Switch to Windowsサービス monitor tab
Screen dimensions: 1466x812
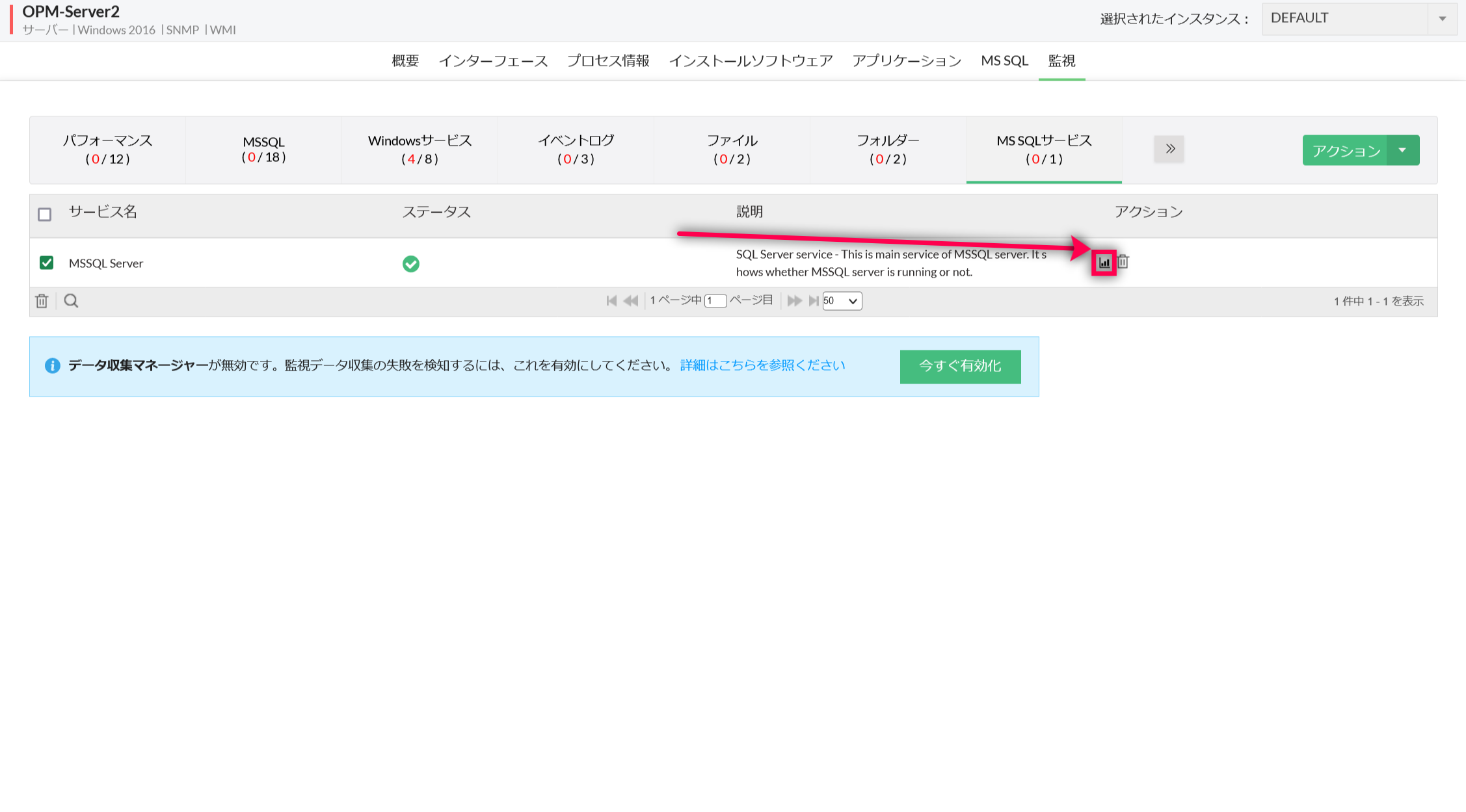click(x=420, y=150)
